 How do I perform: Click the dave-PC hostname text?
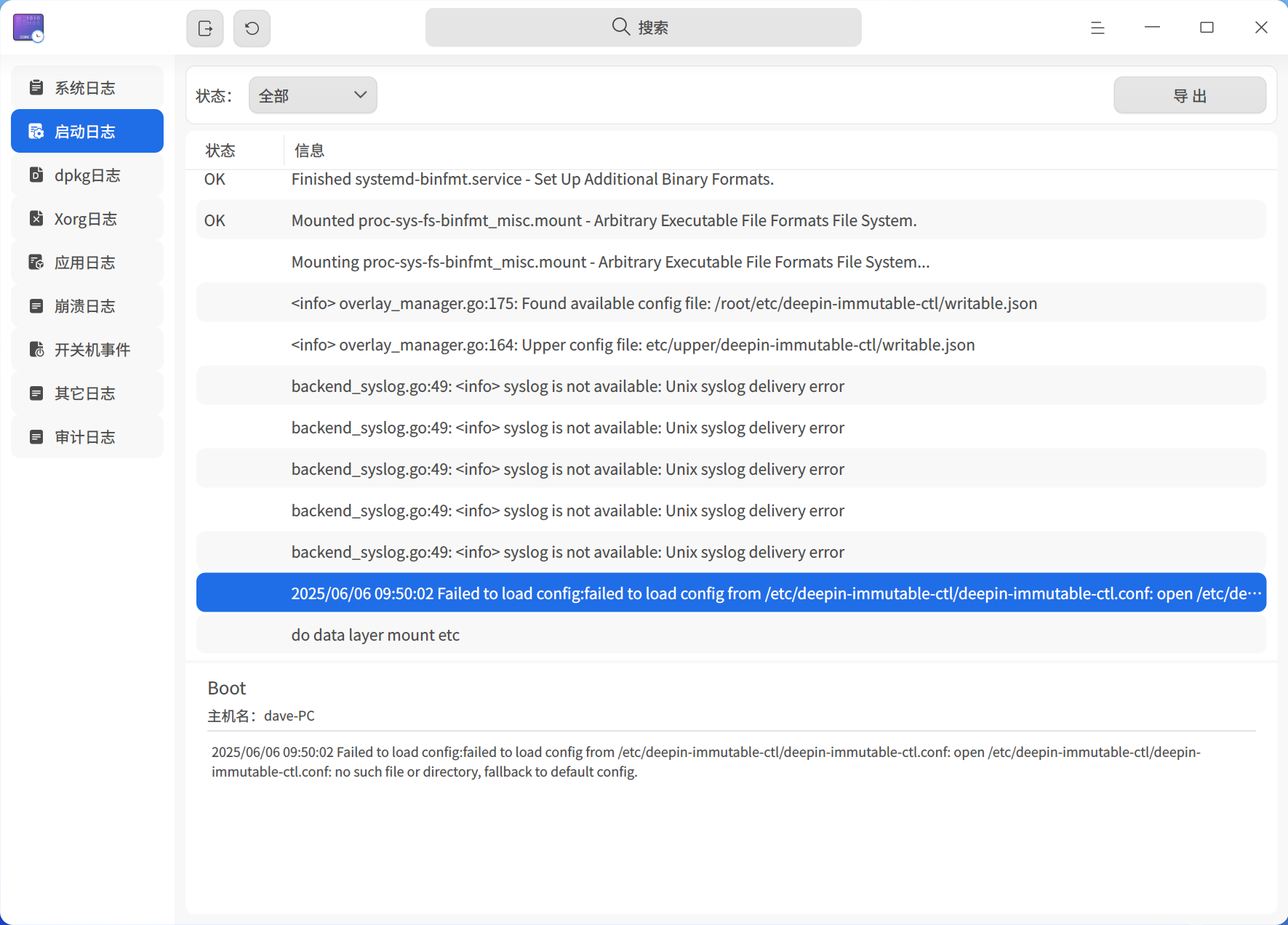pyautogui.click(x=289, y=716)
